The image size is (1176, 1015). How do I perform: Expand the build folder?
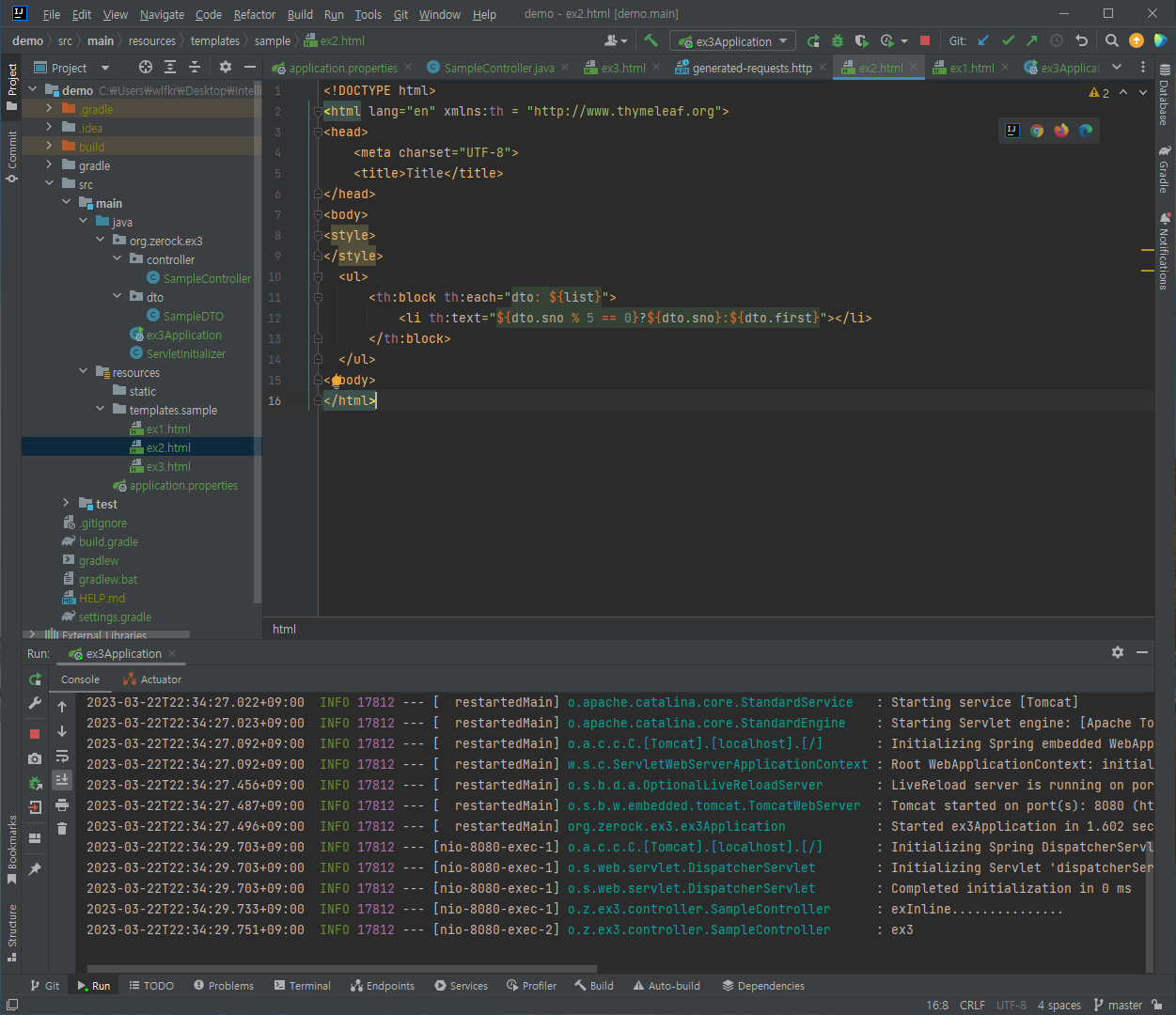coord(49,147)
